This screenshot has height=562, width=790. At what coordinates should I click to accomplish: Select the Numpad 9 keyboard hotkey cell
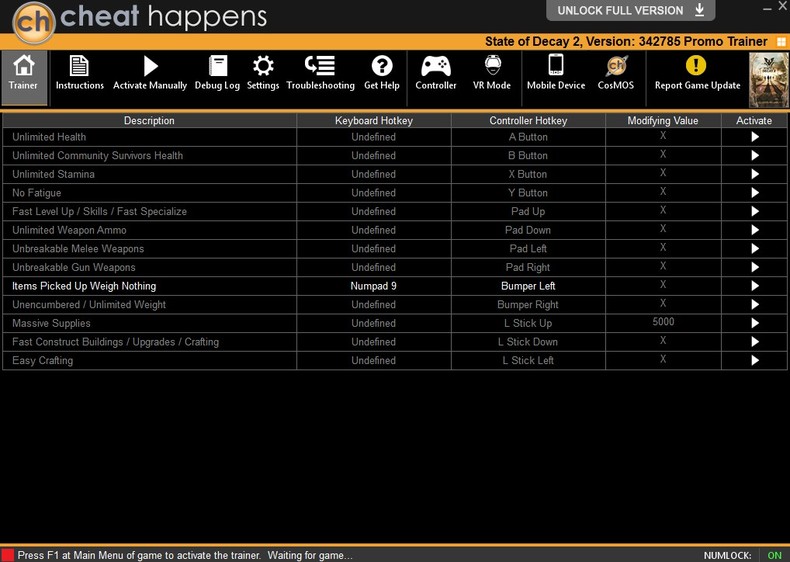pyautogui.click(x=373, y=286)
